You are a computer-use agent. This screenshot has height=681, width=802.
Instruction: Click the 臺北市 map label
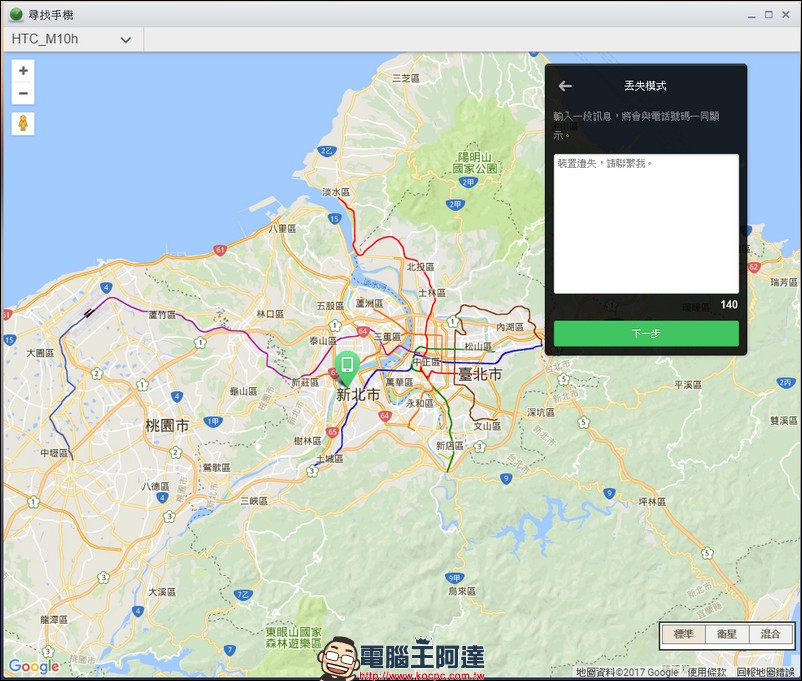pos(480,375)
